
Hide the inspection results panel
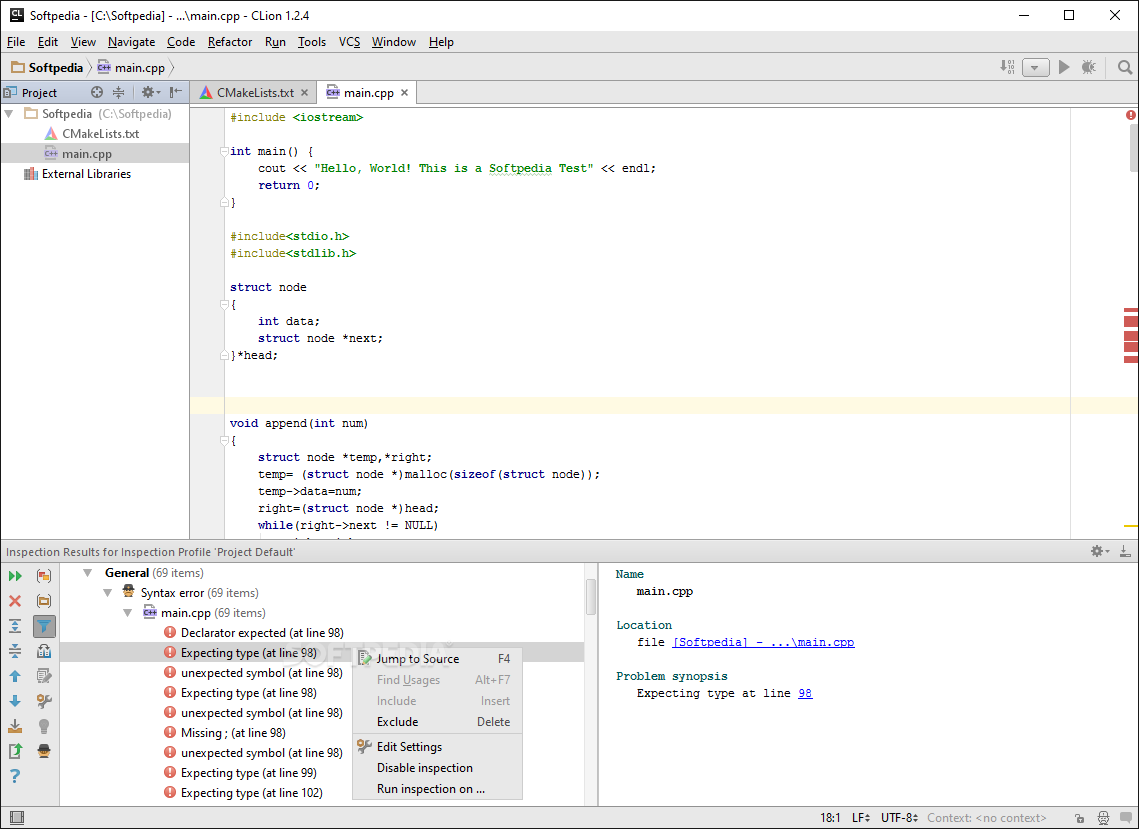coord(1125,551)
